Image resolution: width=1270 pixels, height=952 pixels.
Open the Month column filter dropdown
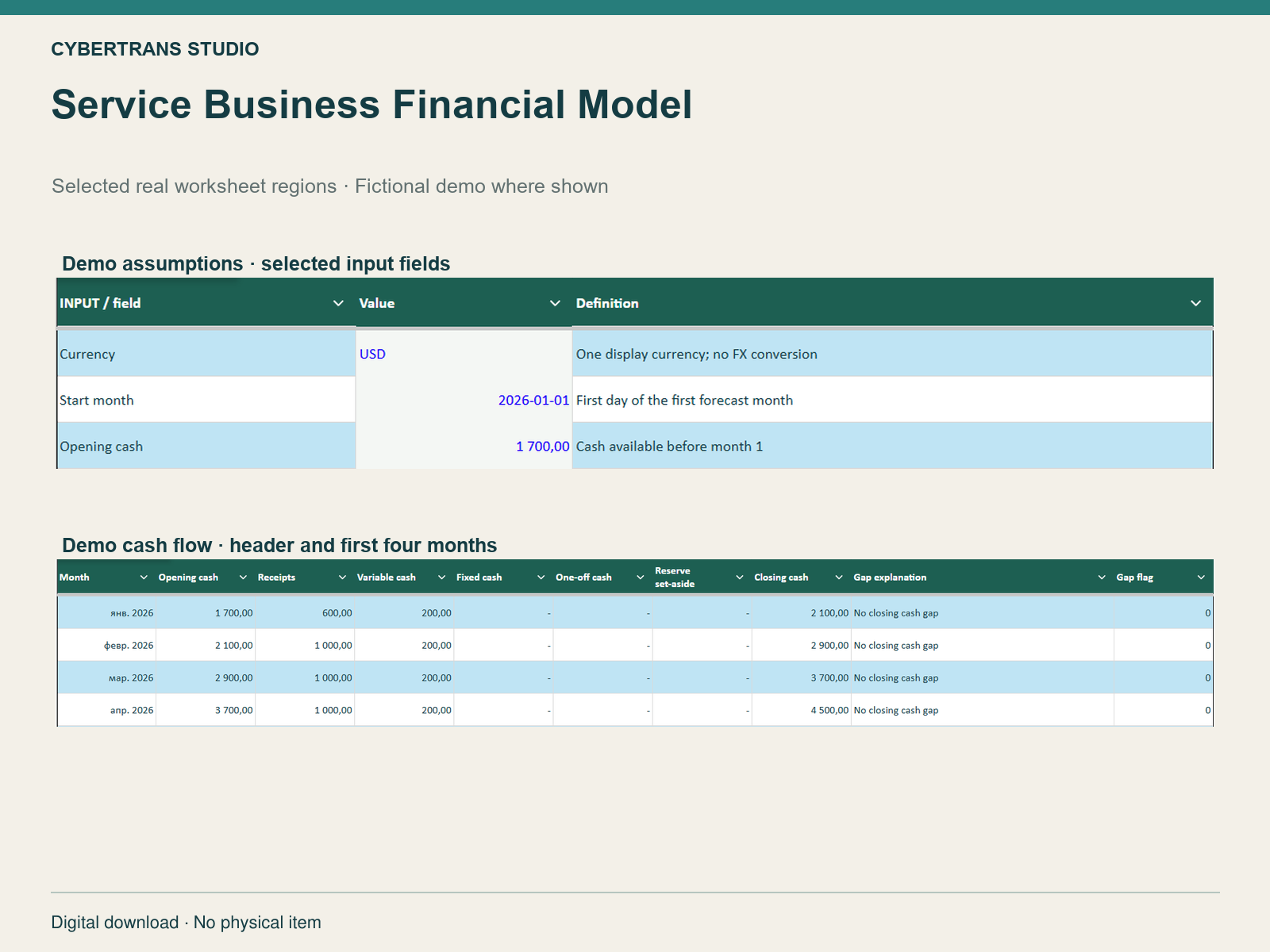(x=144, y=578)
